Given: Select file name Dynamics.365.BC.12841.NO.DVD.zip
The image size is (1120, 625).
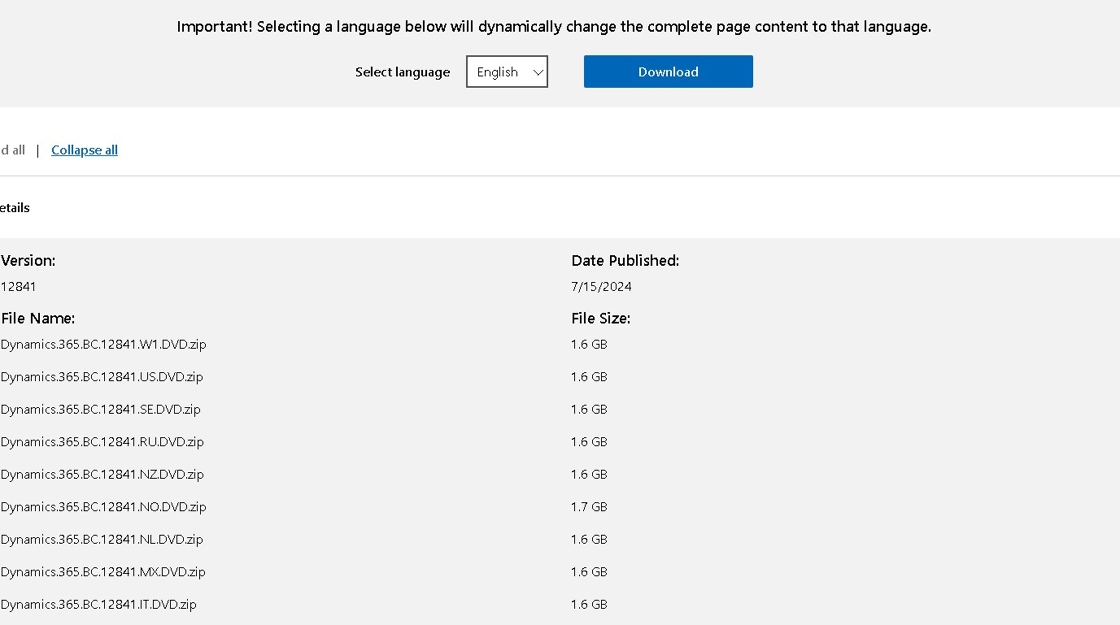Looking at the screenshot, I should [x=103, y=506].
